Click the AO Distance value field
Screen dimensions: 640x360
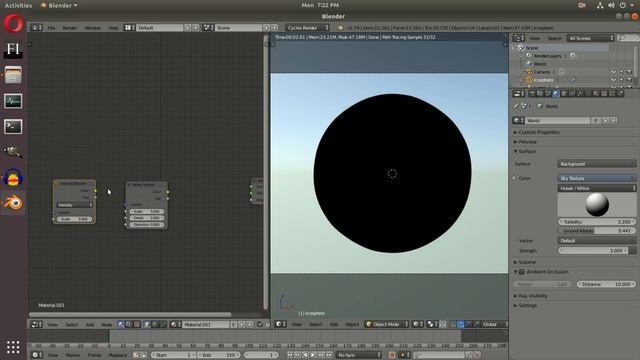606,284
